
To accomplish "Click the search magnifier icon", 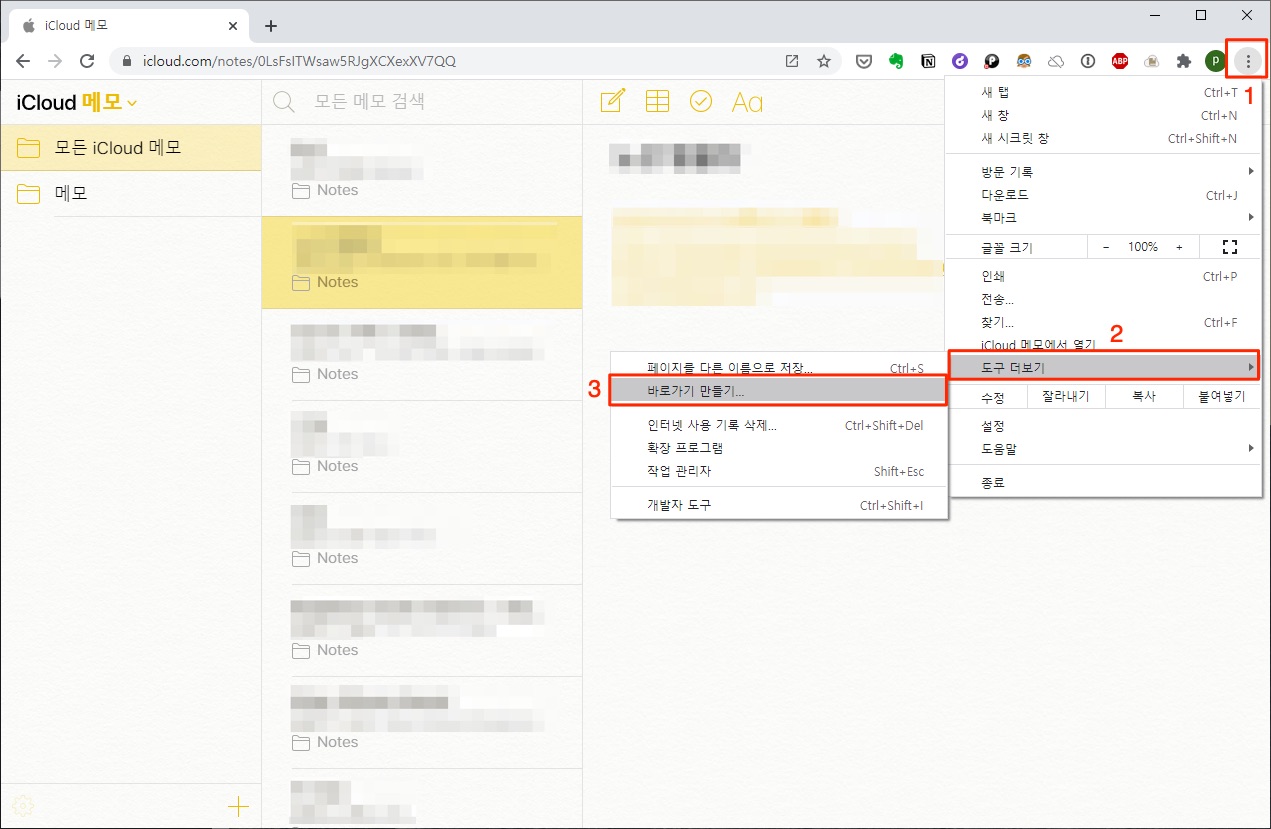I will [x=284, y=102].
